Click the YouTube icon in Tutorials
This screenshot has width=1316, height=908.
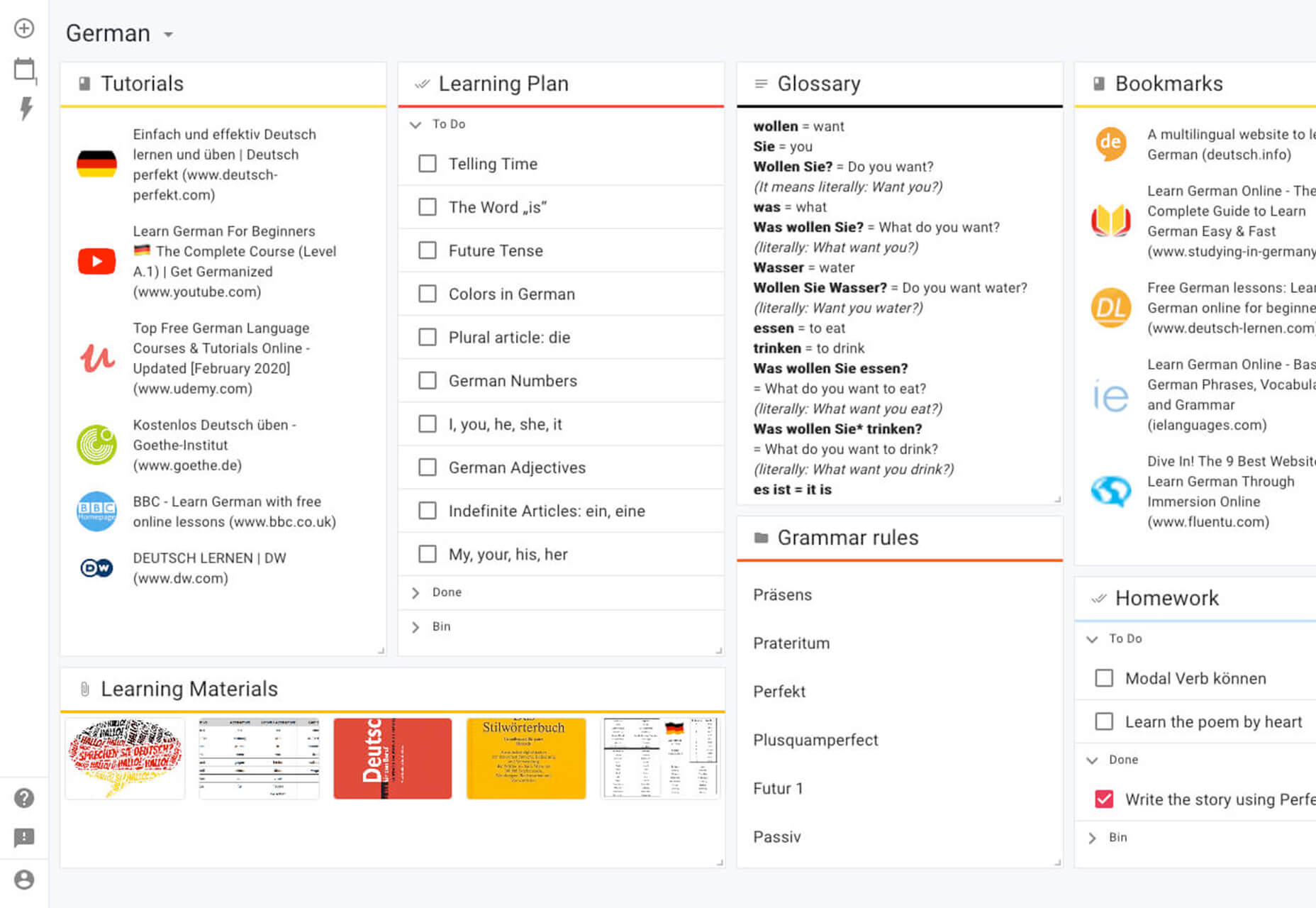[x=96, y=261]
